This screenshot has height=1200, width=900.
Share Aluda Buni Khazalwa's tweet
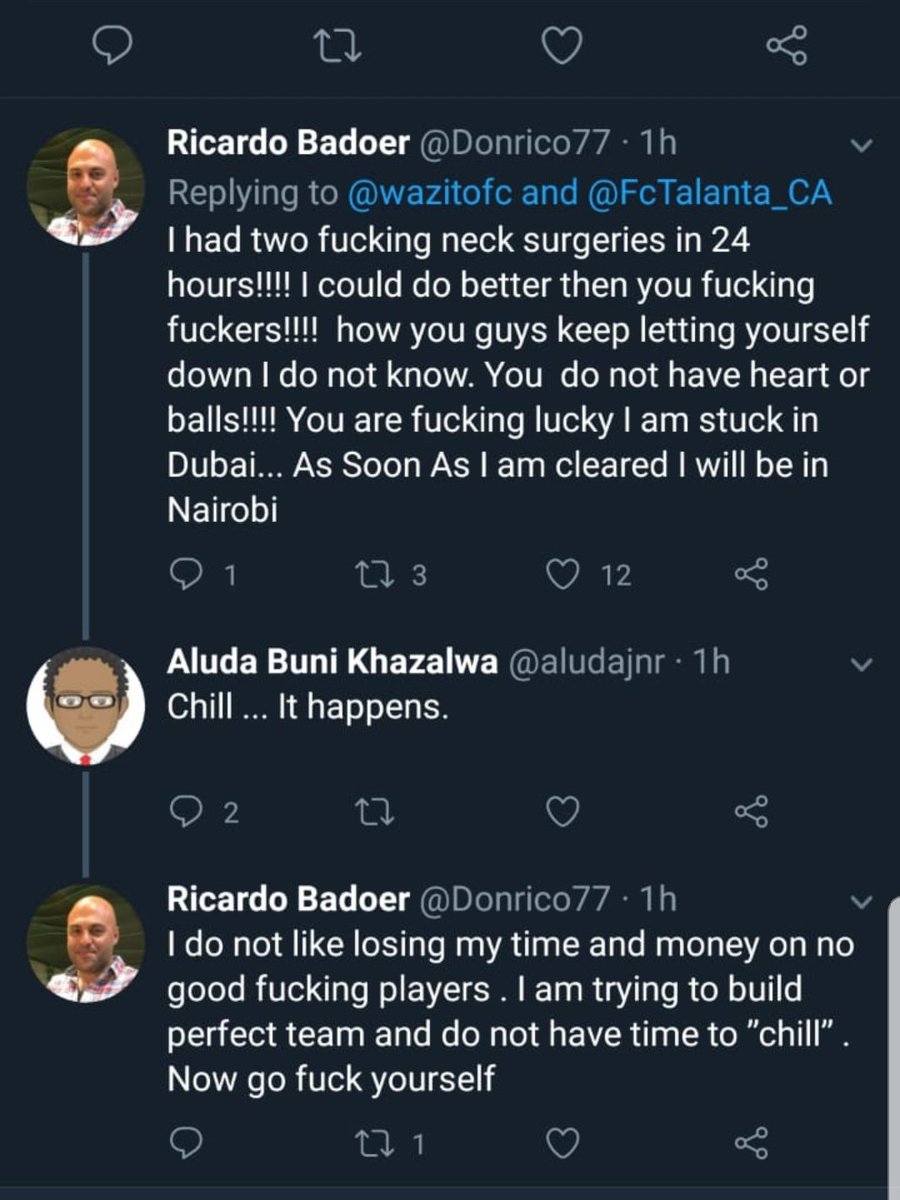point(751,812)
